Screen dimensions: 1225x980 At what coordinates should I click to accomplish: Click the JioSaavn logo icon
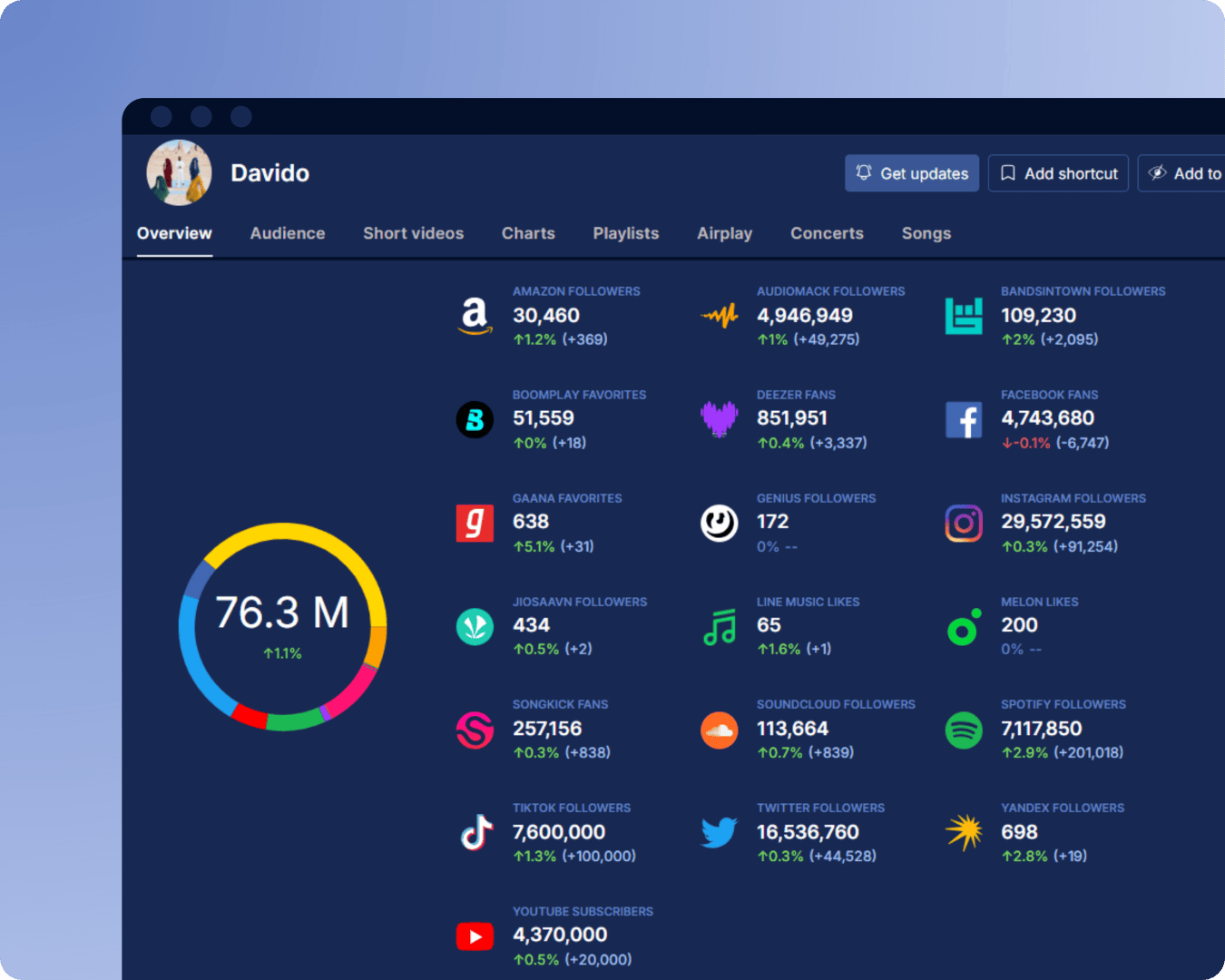[475, 626]
